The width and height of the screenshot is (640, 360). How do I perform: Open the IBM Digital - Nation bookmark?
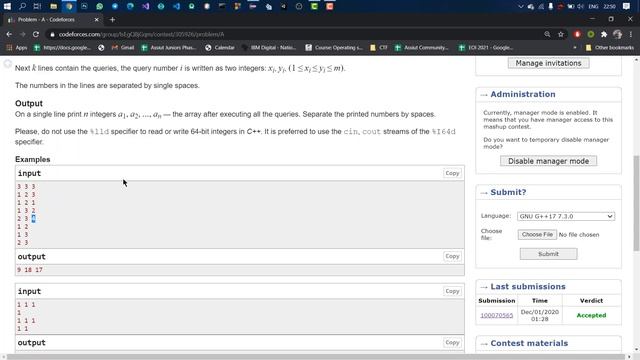point(269,48)
